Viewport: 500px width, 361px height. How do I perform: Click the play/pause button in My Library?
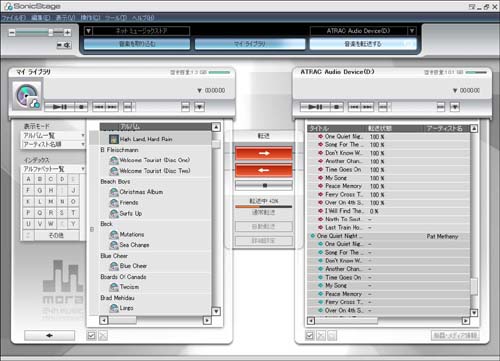[59, 107]
